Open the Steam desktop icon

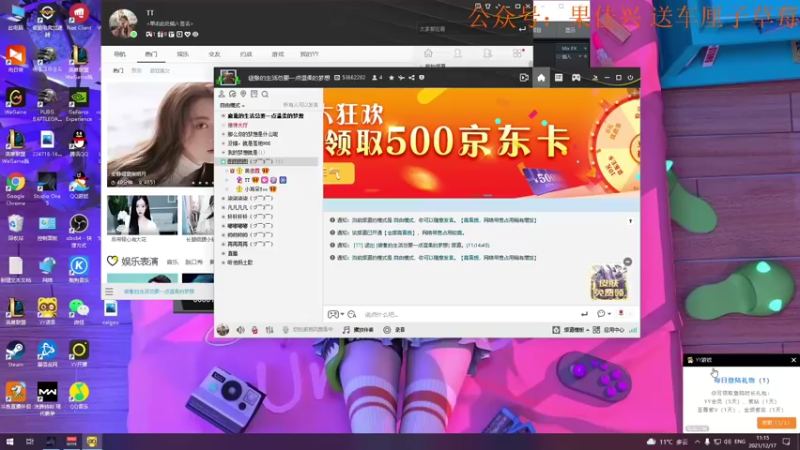[x=15, y=355]
